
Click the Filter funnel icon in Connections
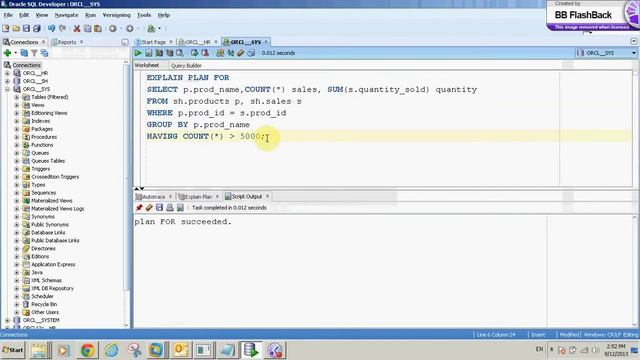click(34, 53)
